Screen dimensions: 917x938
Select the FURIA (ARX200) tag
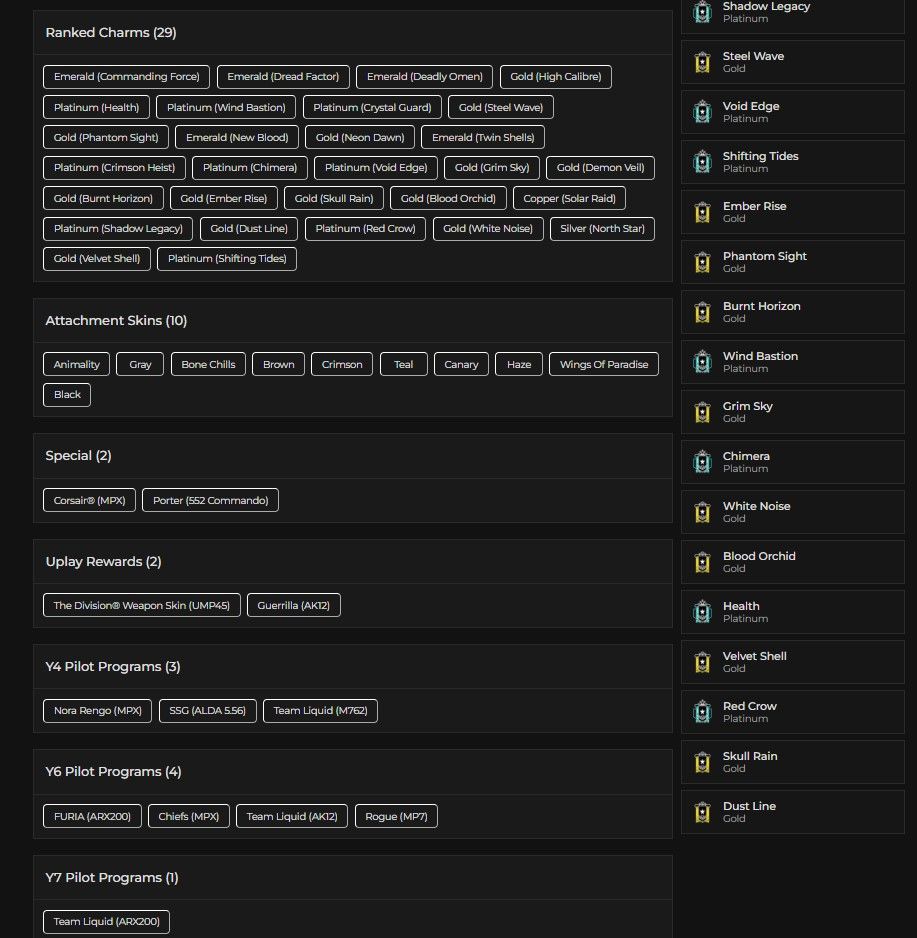(x=92, y=816)
